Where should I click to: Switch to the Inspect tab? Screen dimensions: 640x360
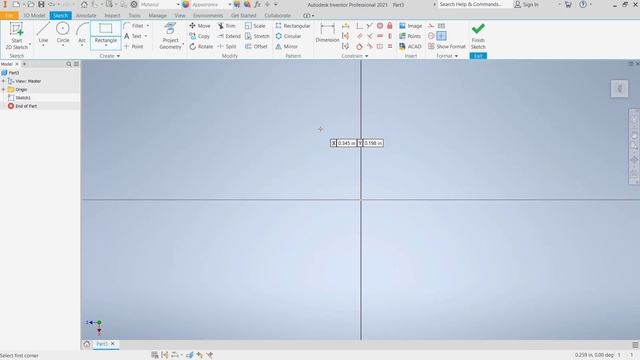(112, 16)
